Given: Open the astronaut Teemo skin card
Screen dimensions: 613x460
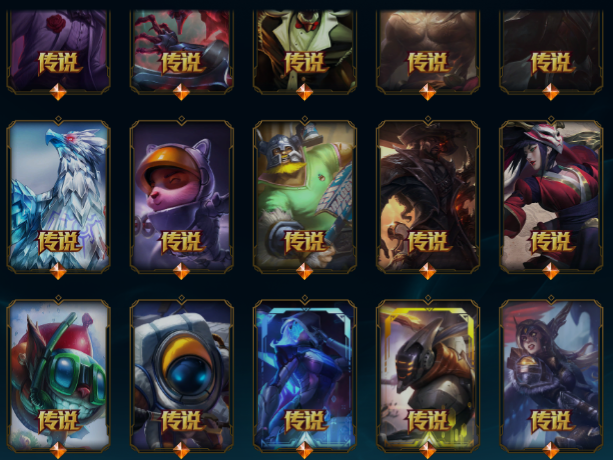Looking at the screenshot, I should pyautogui.click(x=181, y=195).
